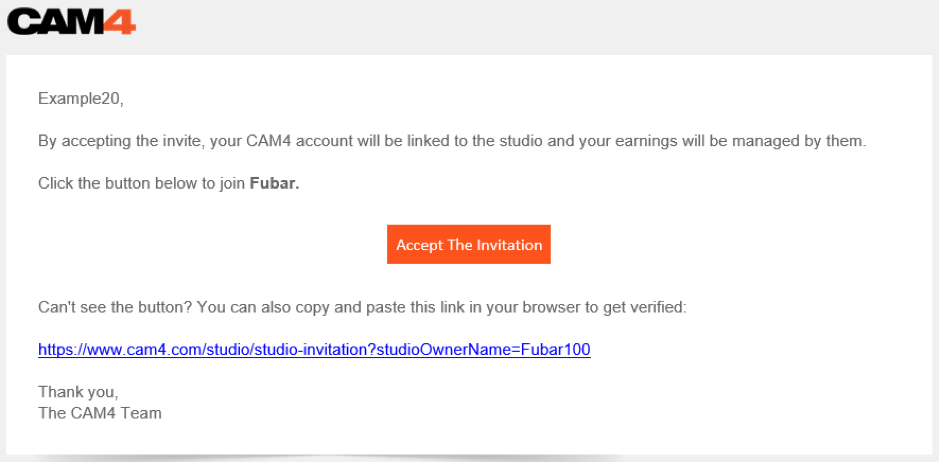Click the 'Click the button below to join' text
The height and width of the screenshot is (462, 939).
[141, 183]
